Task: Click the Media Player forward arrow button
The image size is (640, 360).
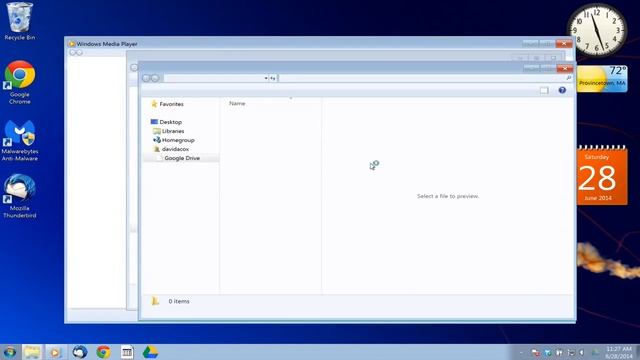Action: click(x=80, y=53)
